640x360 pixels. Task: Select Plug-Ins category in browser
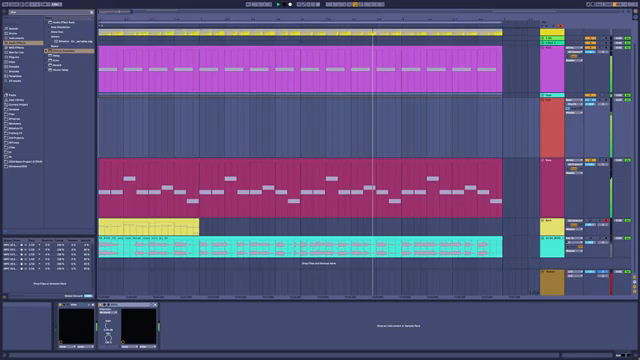[x=14, y=57]
